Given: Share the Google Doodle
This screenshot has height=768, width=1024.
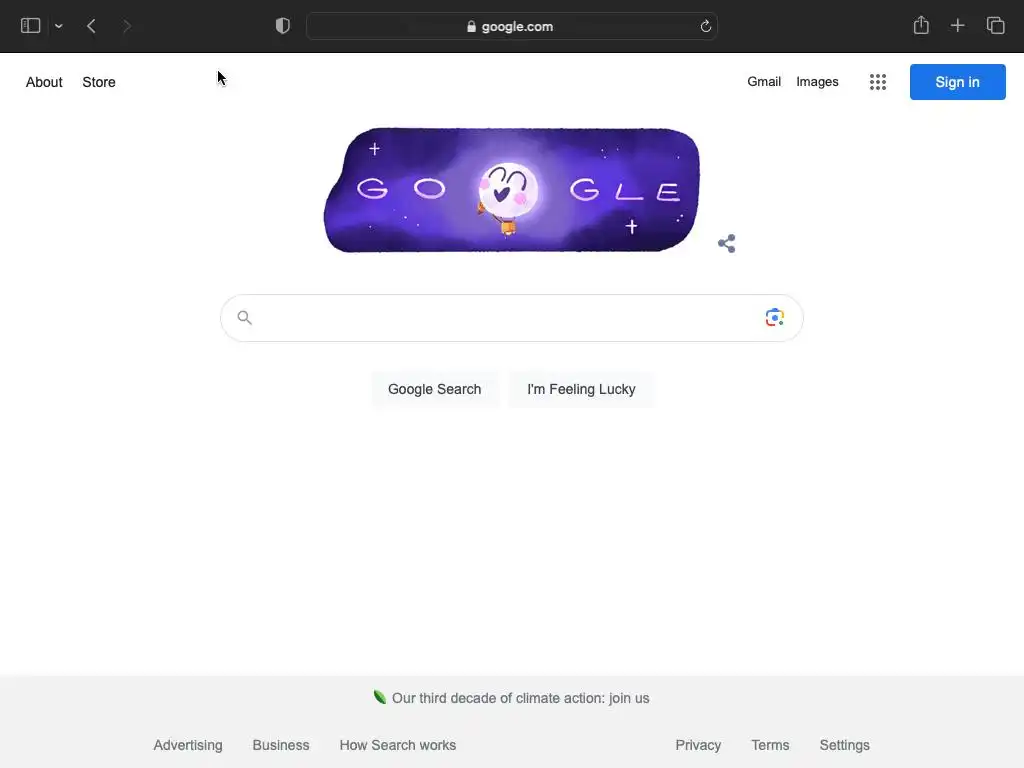Looking at the screenshot, I should [727, 244].
